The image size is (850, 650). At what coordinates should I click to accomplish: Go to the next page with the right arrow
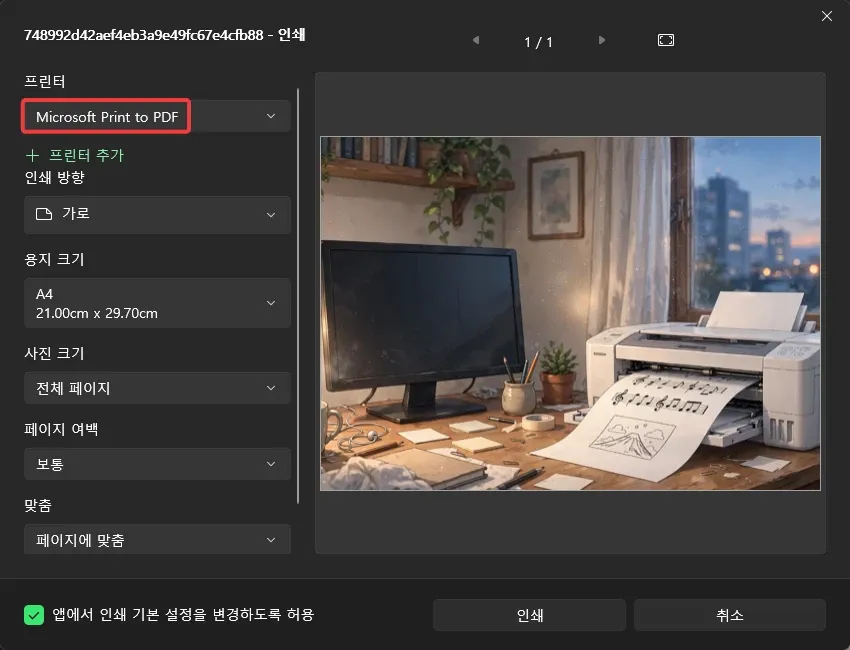point(602,40)
